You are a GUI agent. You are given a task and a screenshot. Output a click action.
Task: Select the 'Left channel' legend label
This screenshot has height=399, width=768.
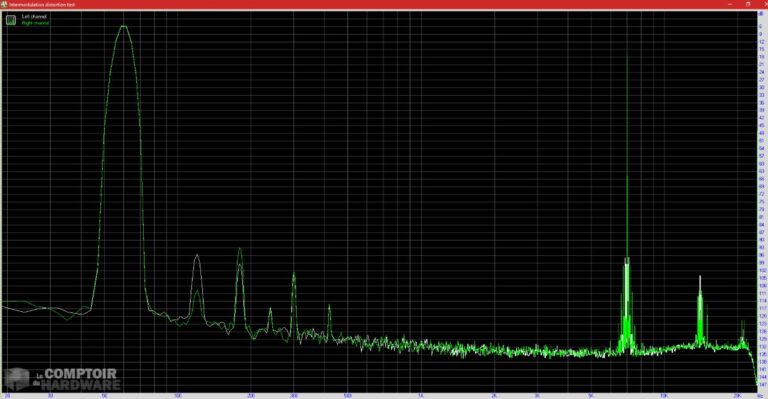point(34,17)
